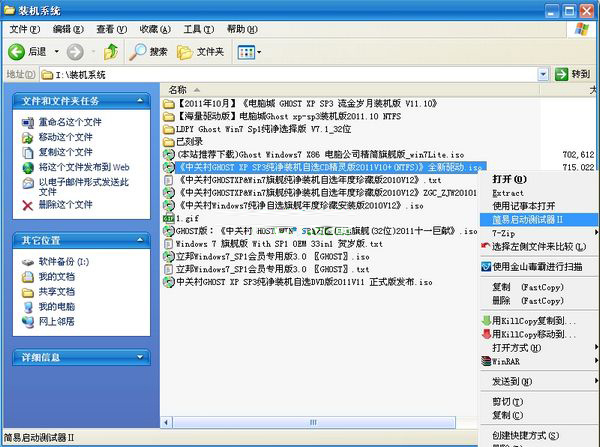Viewport: 600px width, 447px height.
Task: Click the 转到 Go button
Action: point(573,74)
